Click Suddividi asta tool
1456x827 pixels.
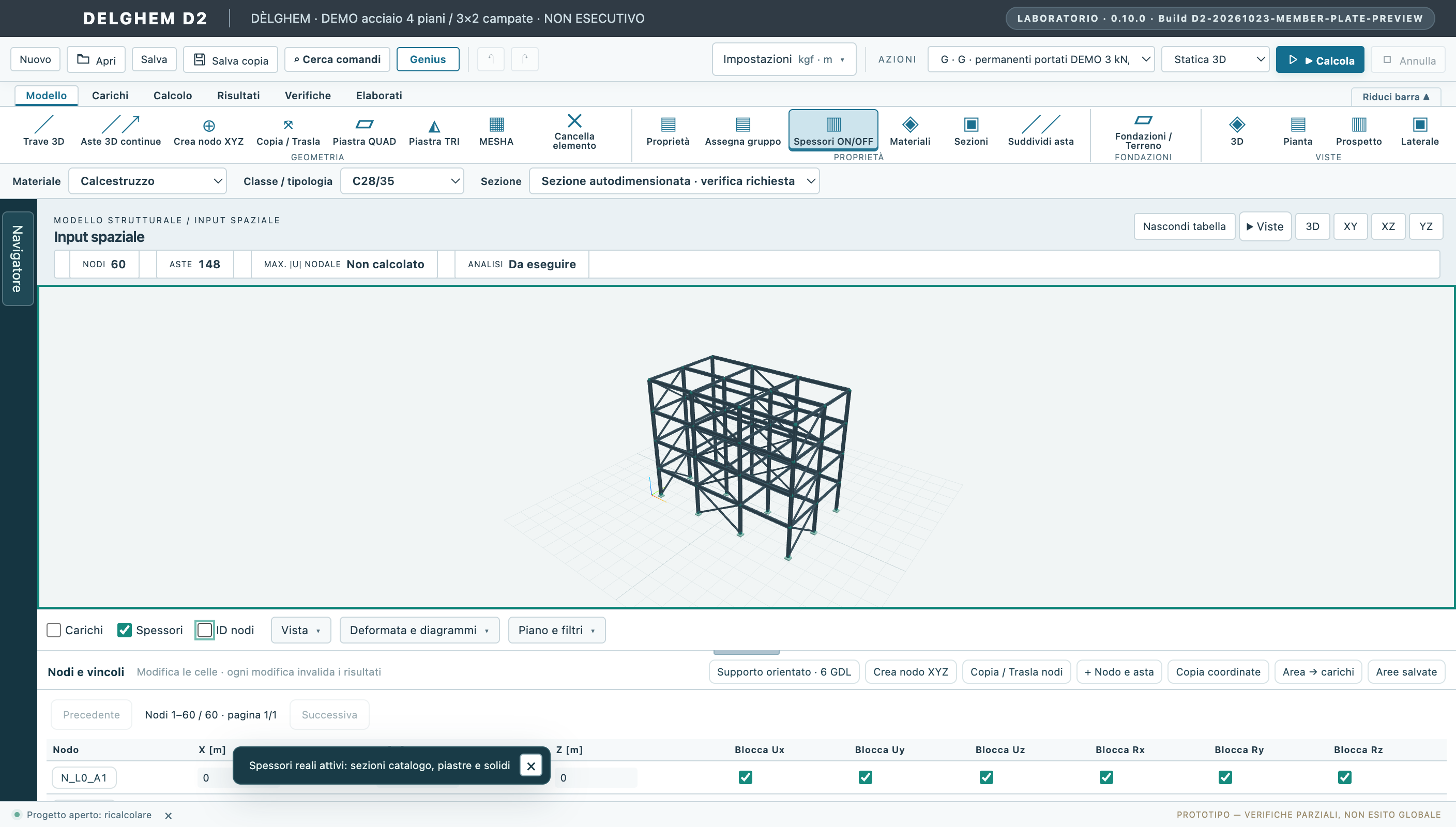tap(1041, 131)
